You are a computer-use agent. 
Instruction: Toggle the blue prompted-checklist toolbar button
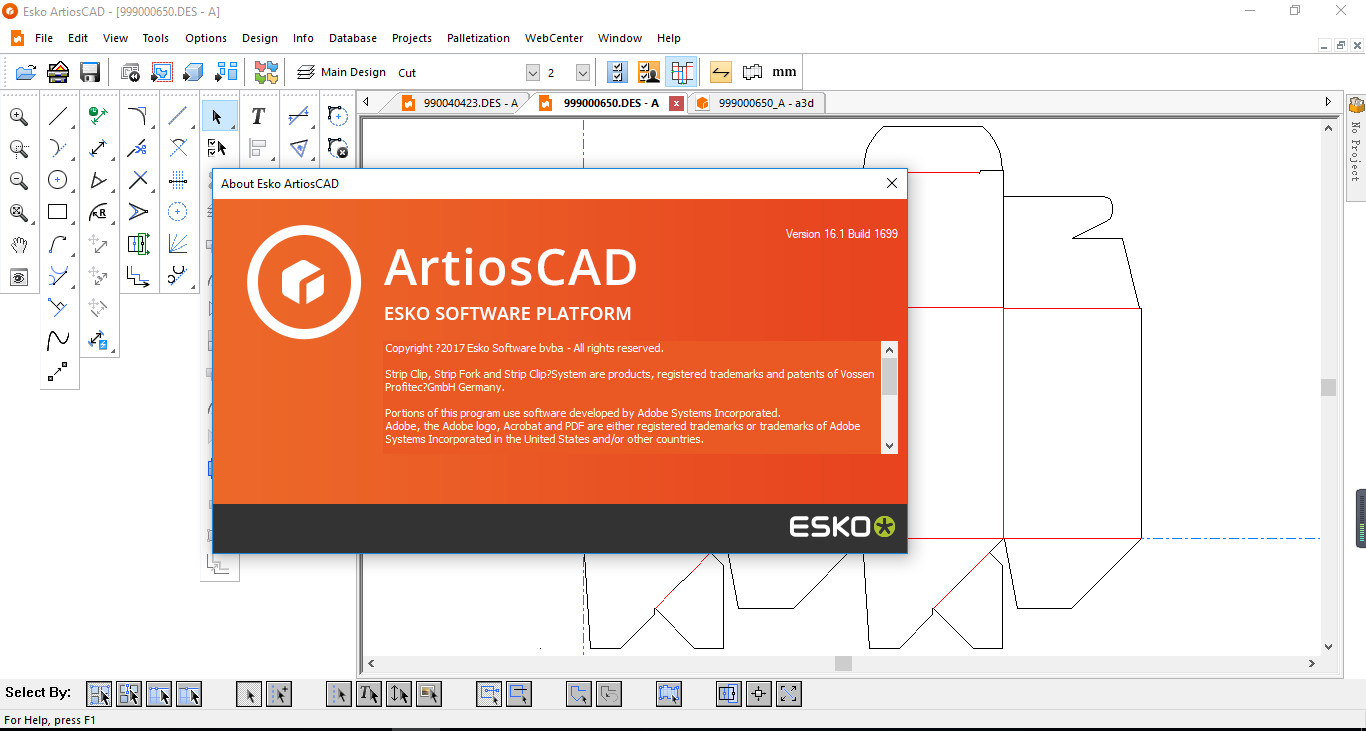click(616, 71)
